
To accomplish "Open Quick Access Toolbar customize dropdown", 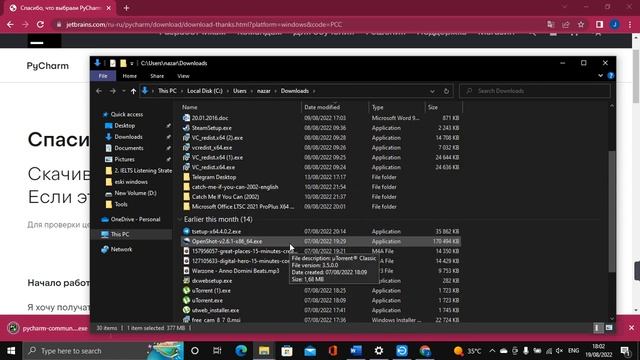I will coord(132,64).
